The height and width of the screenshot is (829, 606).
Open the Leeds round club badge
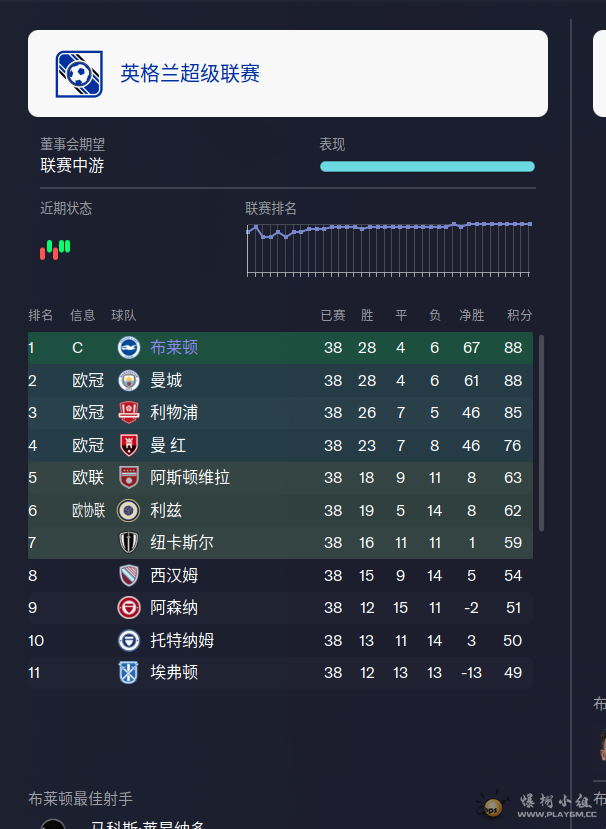point(128,511)
